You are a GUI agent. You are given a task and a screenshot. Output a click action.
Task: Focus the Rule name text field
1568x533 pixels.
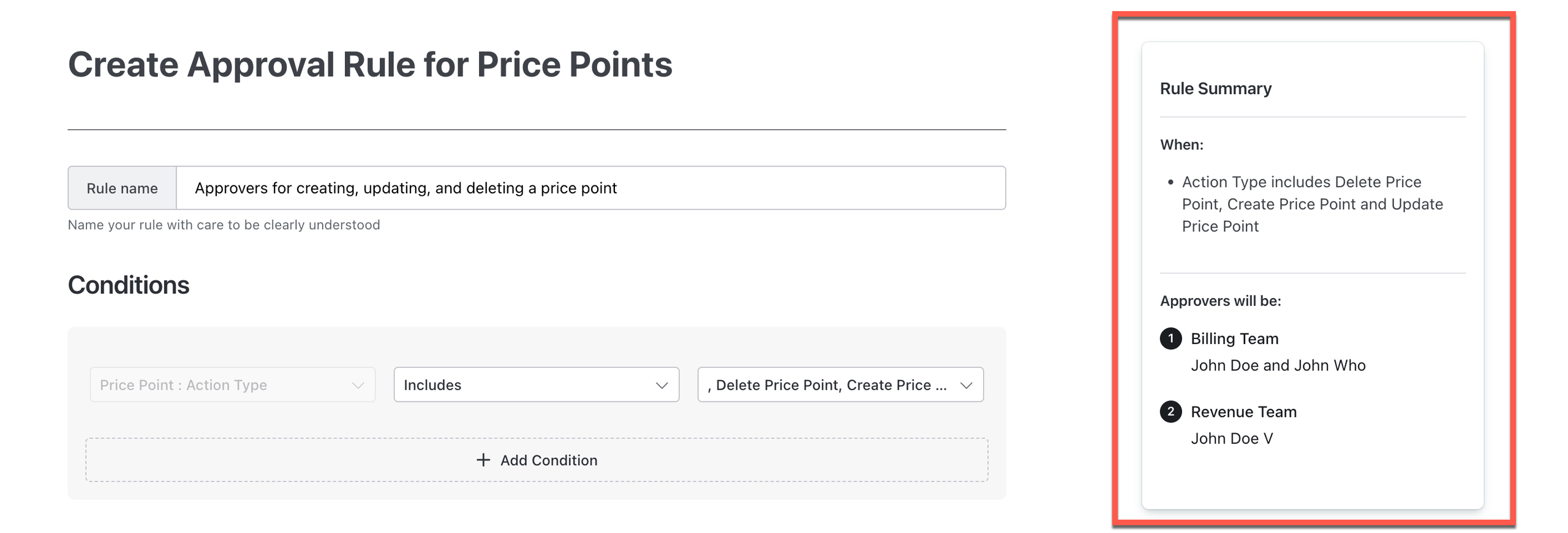tap(590, 188)
